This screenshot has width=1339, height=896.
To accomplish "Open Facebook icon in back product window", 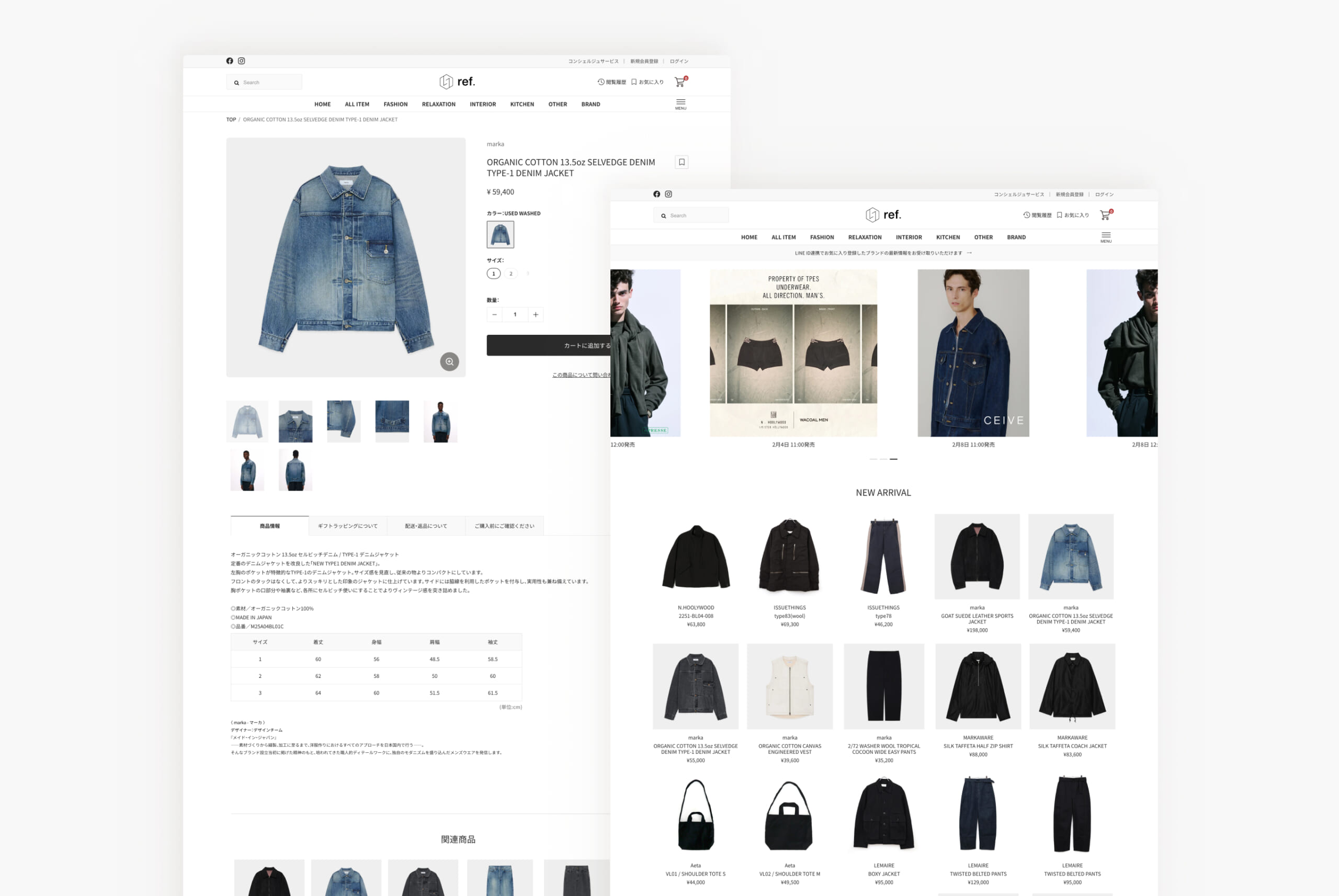I will click(230, 61).
